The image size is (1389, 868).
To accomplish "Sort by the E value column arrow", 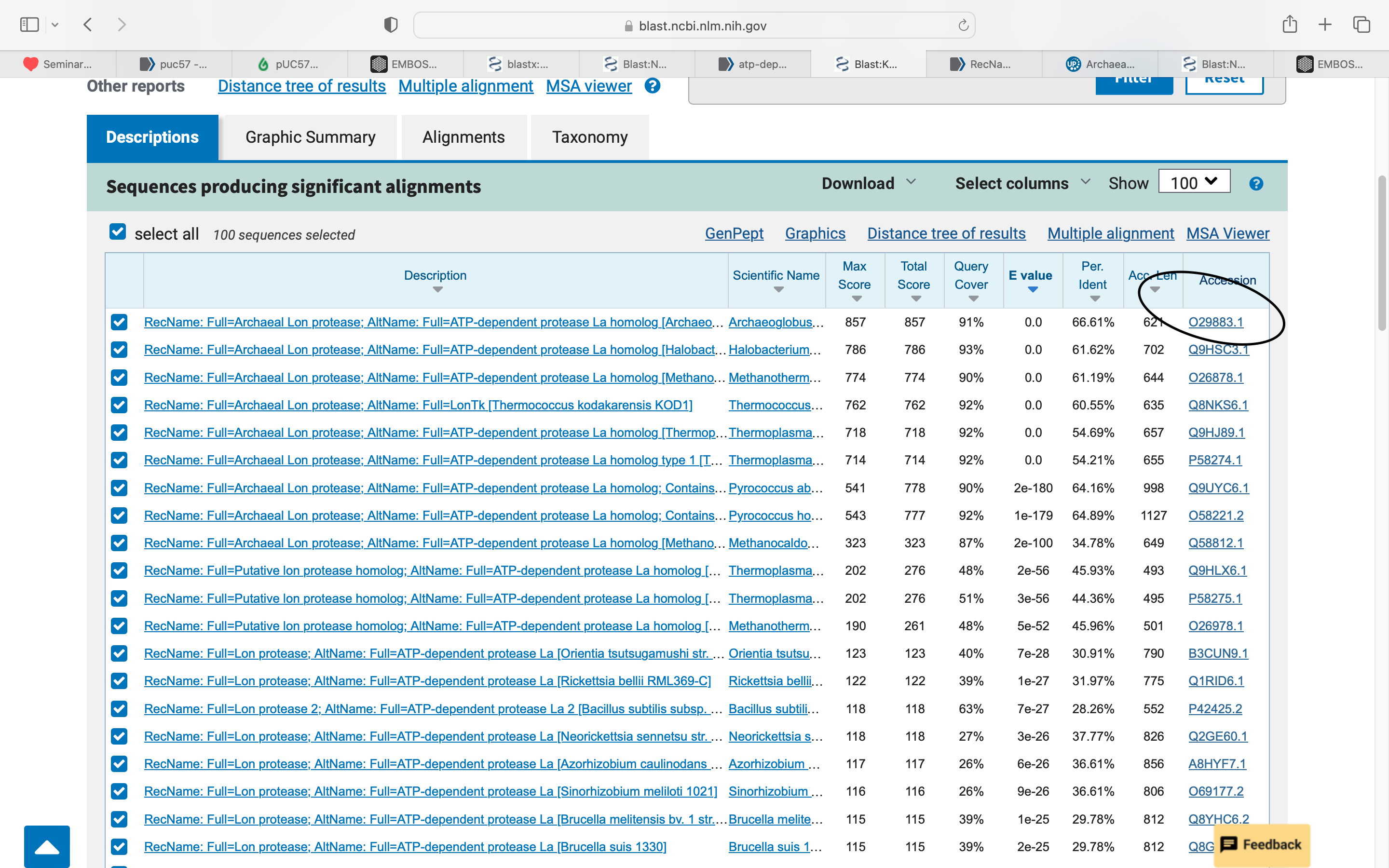I will (x=1033, y=290).
